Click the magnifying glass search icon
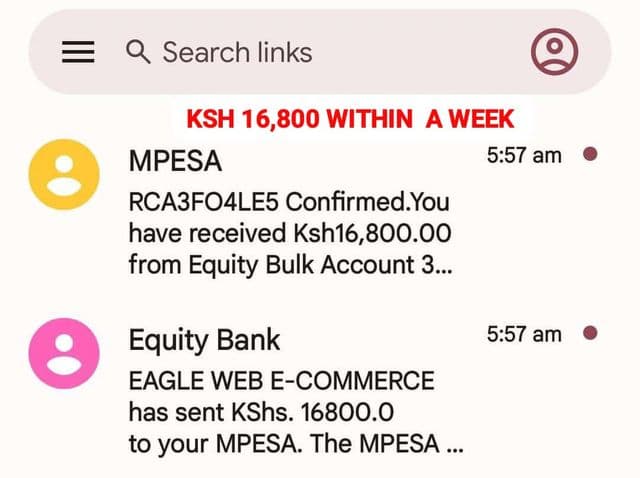Screen dimensions: 640x478 tap(138, 52)
